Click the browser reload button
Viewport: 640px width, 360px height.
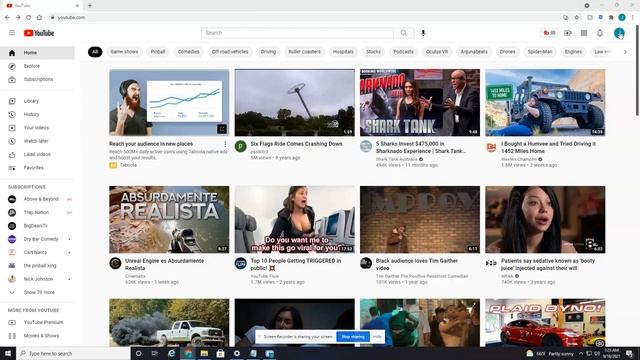[x=29, y=18]
